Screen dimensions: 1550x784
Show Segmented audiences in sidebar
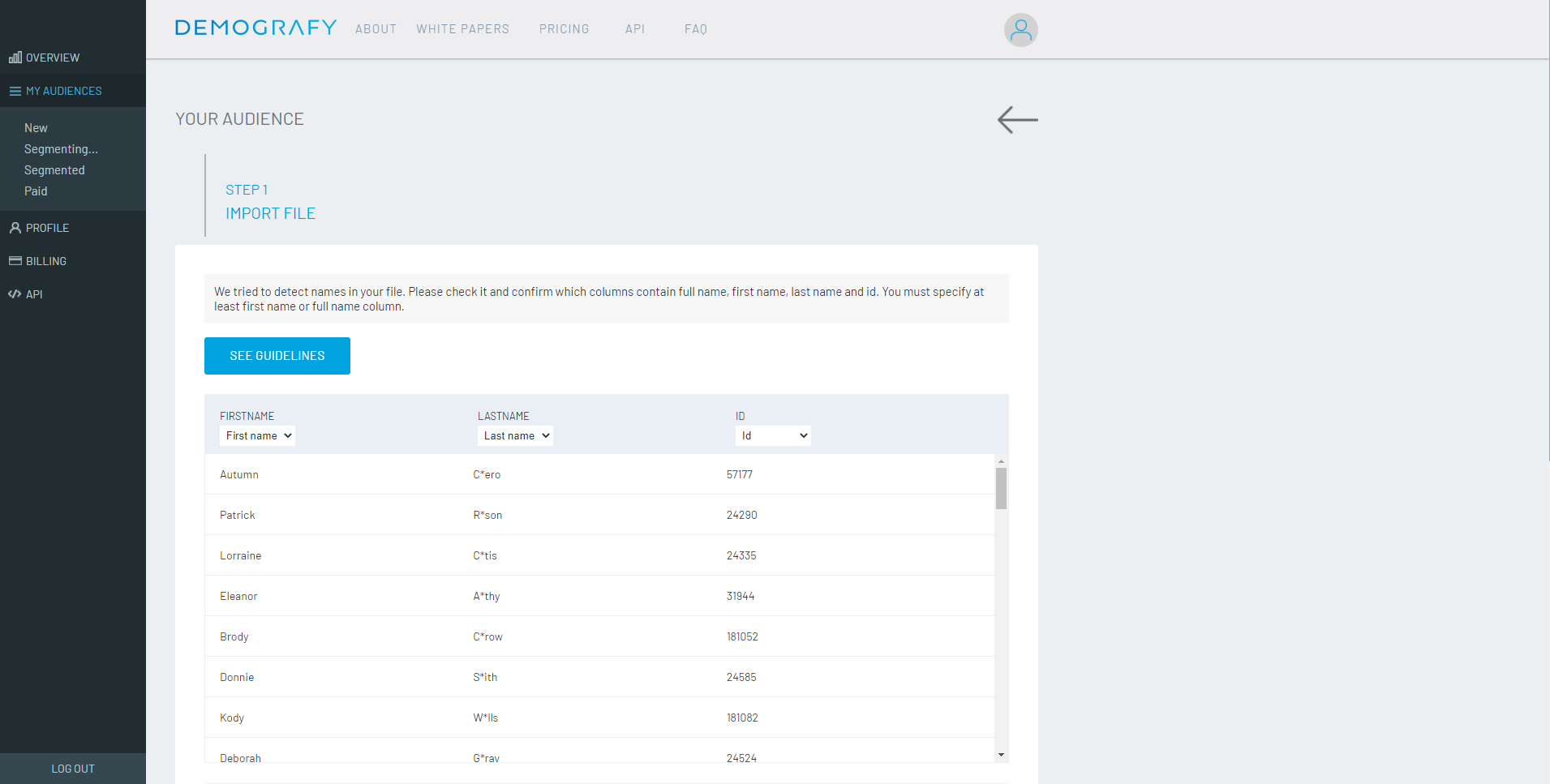tap(54, 170)
